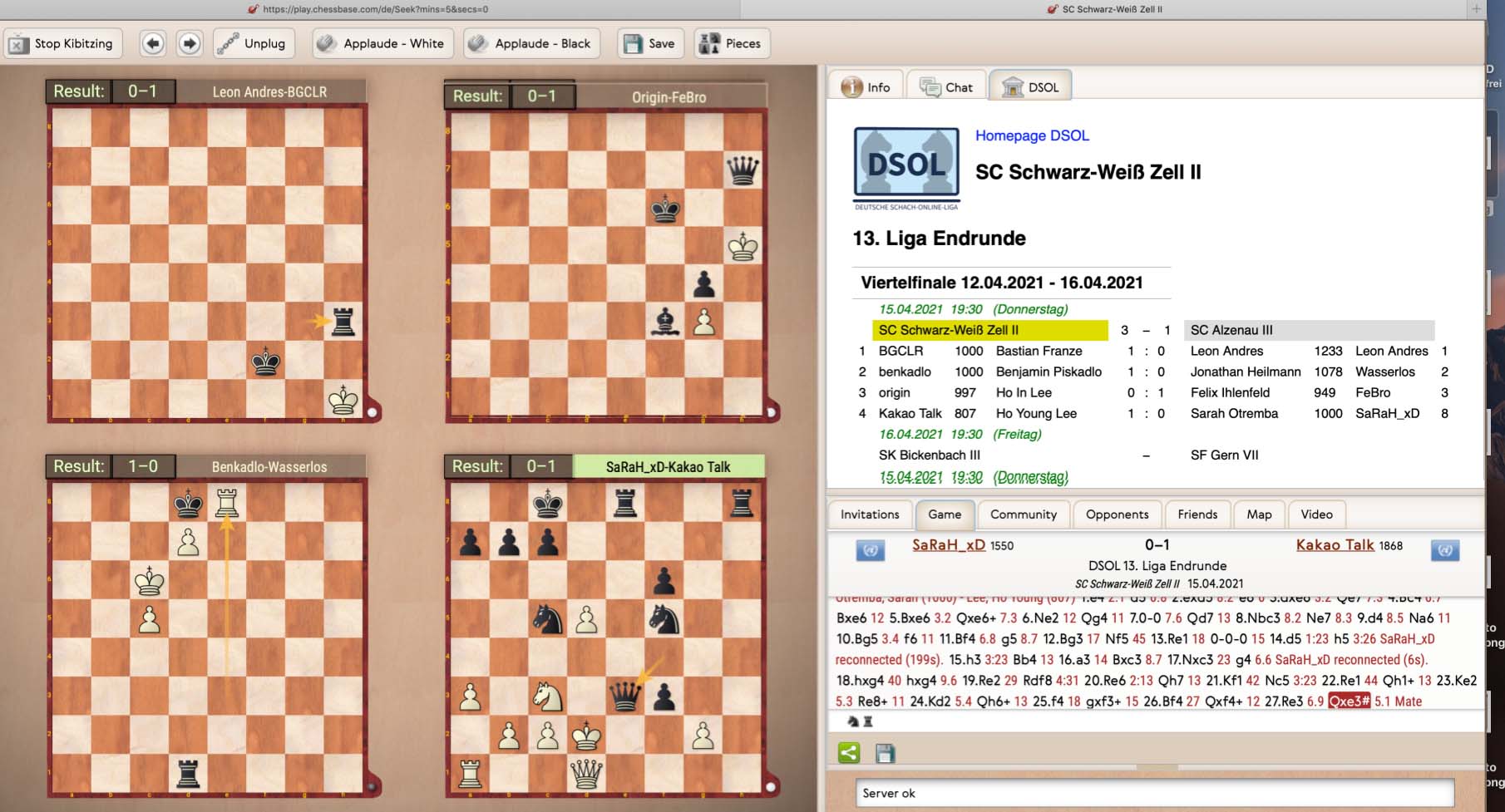This screenshot has height=812, width=1505.
Task: Click the save game icon below notation
Action: click(x=885, y=753)
